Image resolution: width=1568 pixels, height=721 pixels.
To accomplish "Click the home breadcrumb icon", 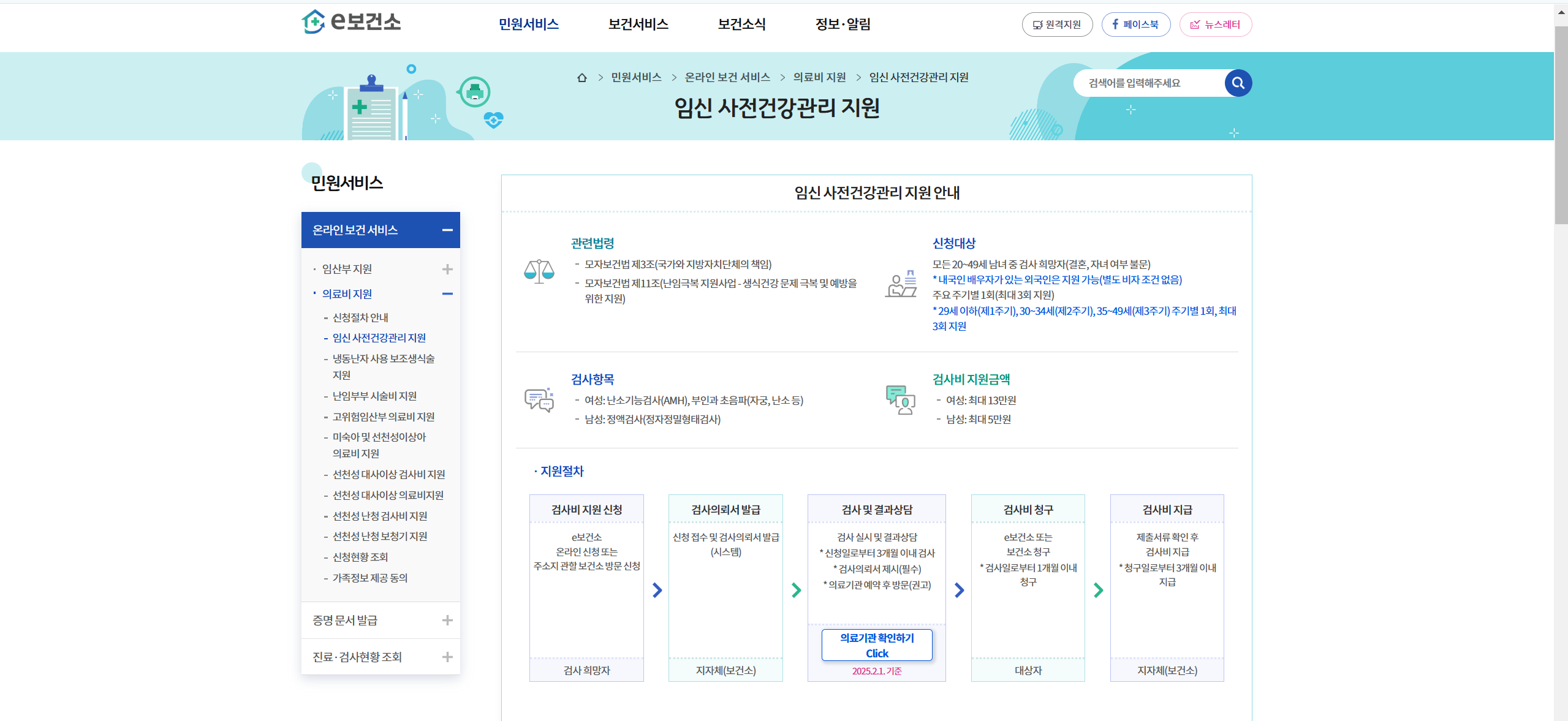I will [x=581, y=78].
